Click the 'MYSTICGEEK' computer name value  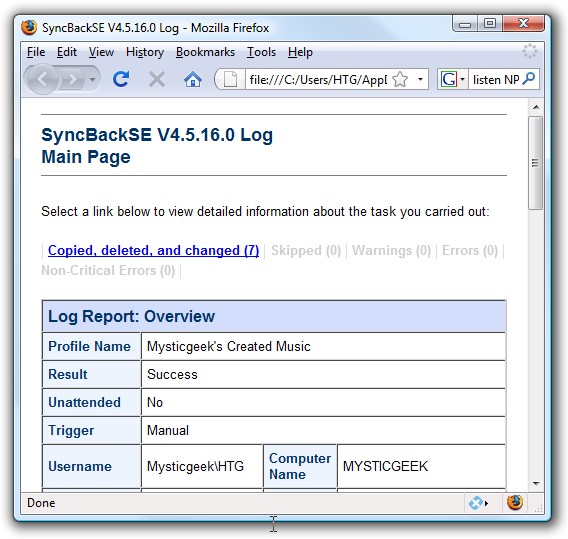385,466
